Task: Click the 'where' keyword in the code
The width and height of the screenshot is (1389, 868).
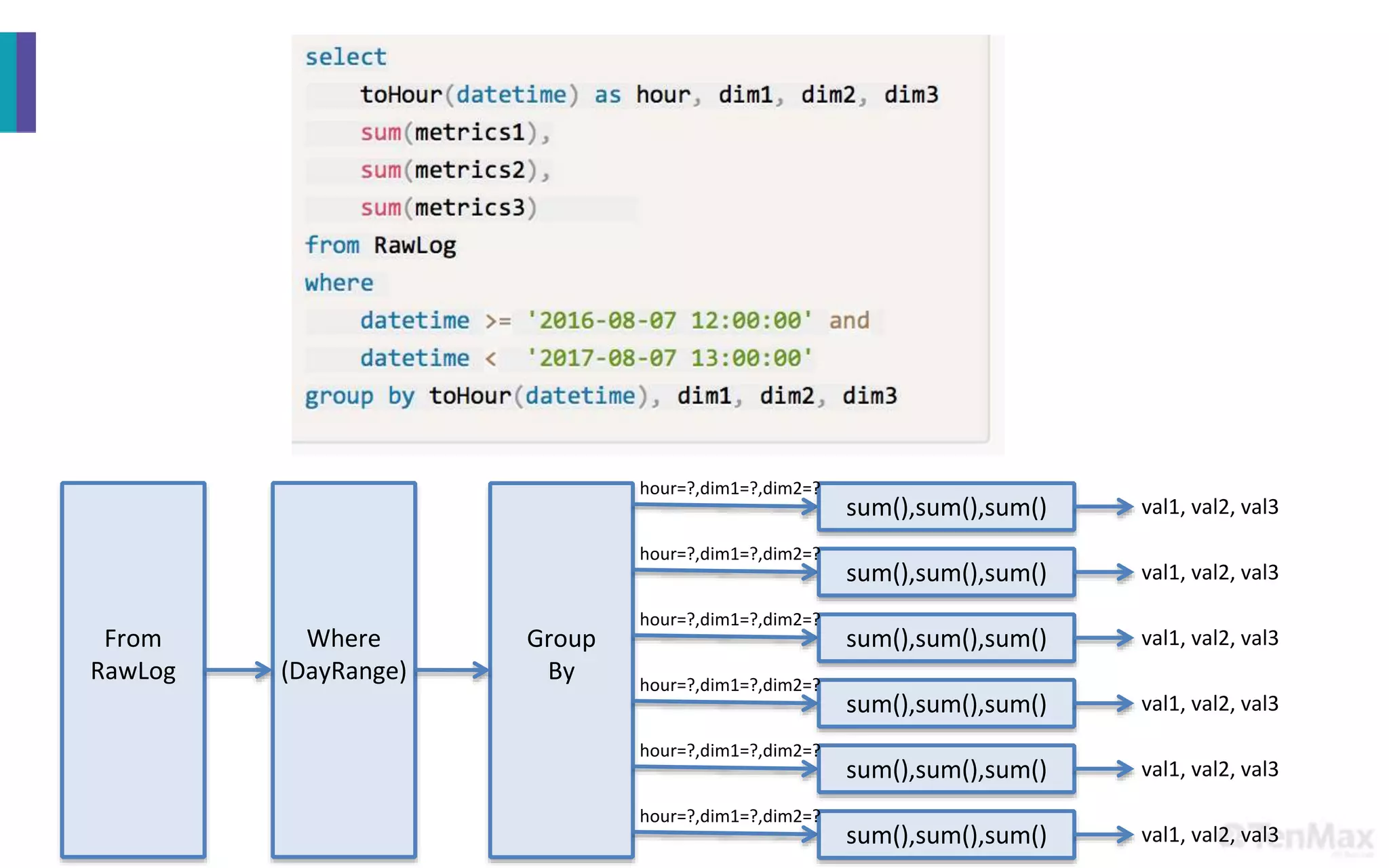Action: point(339,283)
